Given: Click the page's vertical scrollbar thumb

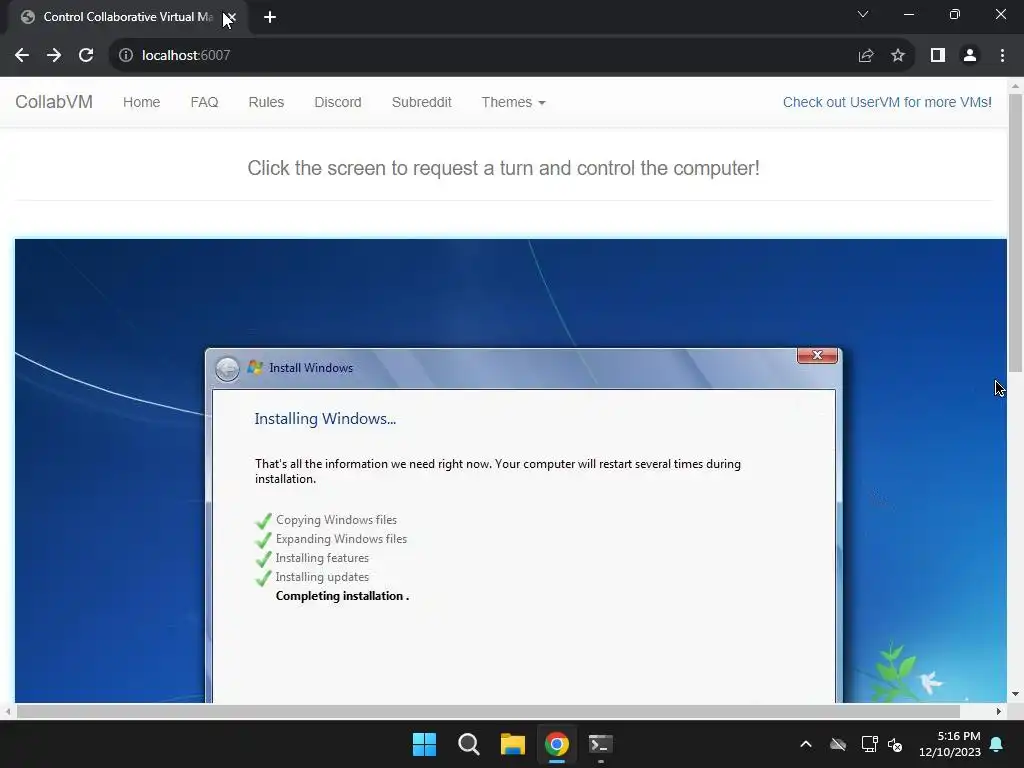Looking at the screenshot, I should (x=1016, y=233).
